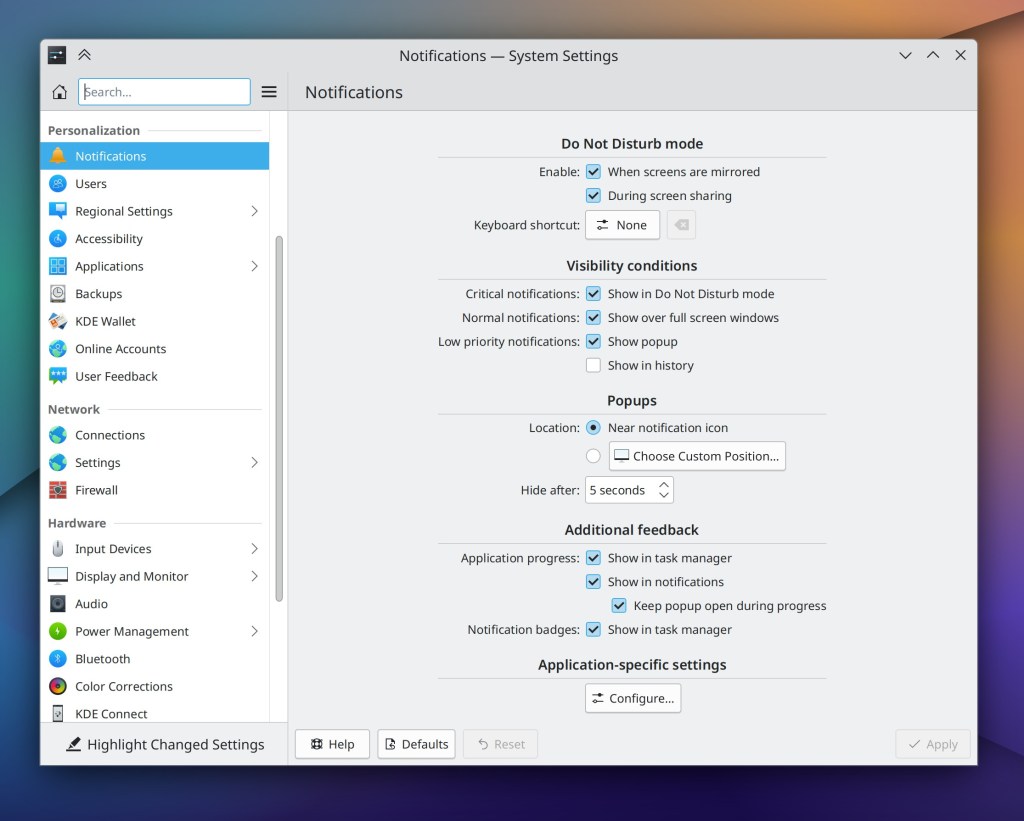Select the Bluetooth icon in sidebar
The height and width of the screenshot is (821, 1024).
tap(58, 660)
